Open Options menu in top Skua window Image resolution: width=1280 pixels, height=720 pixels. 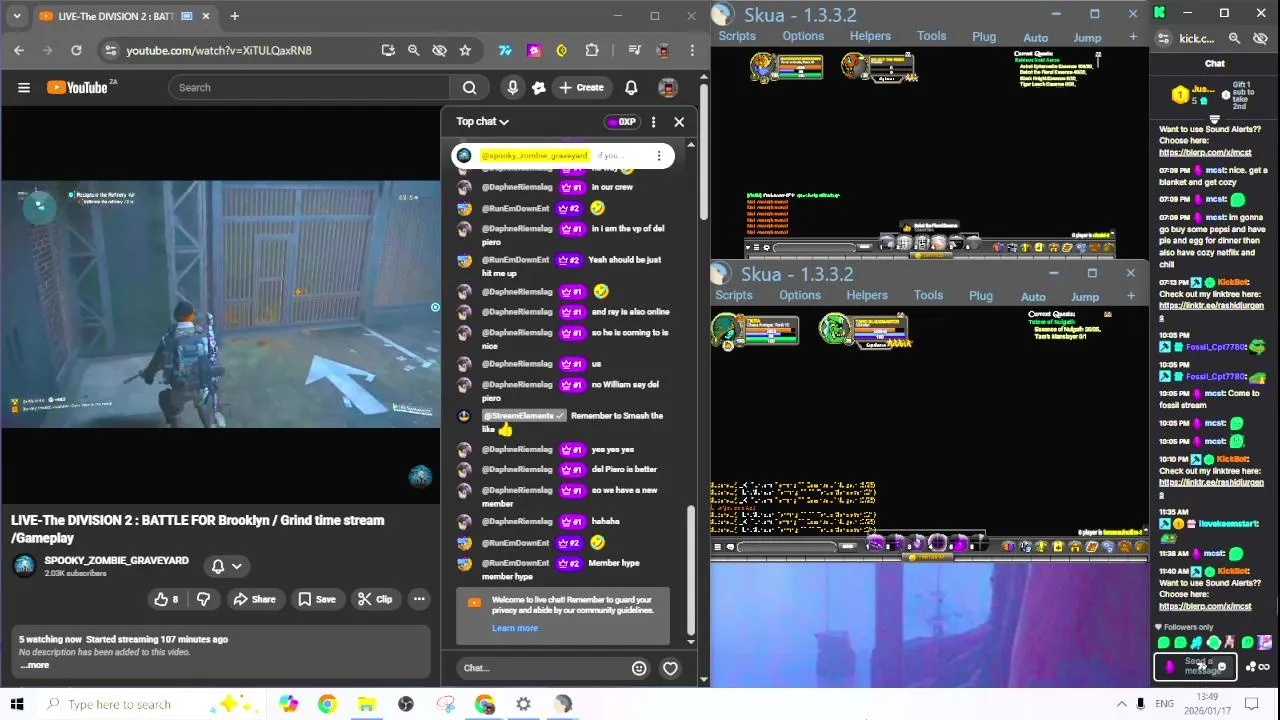click(803, 36)
